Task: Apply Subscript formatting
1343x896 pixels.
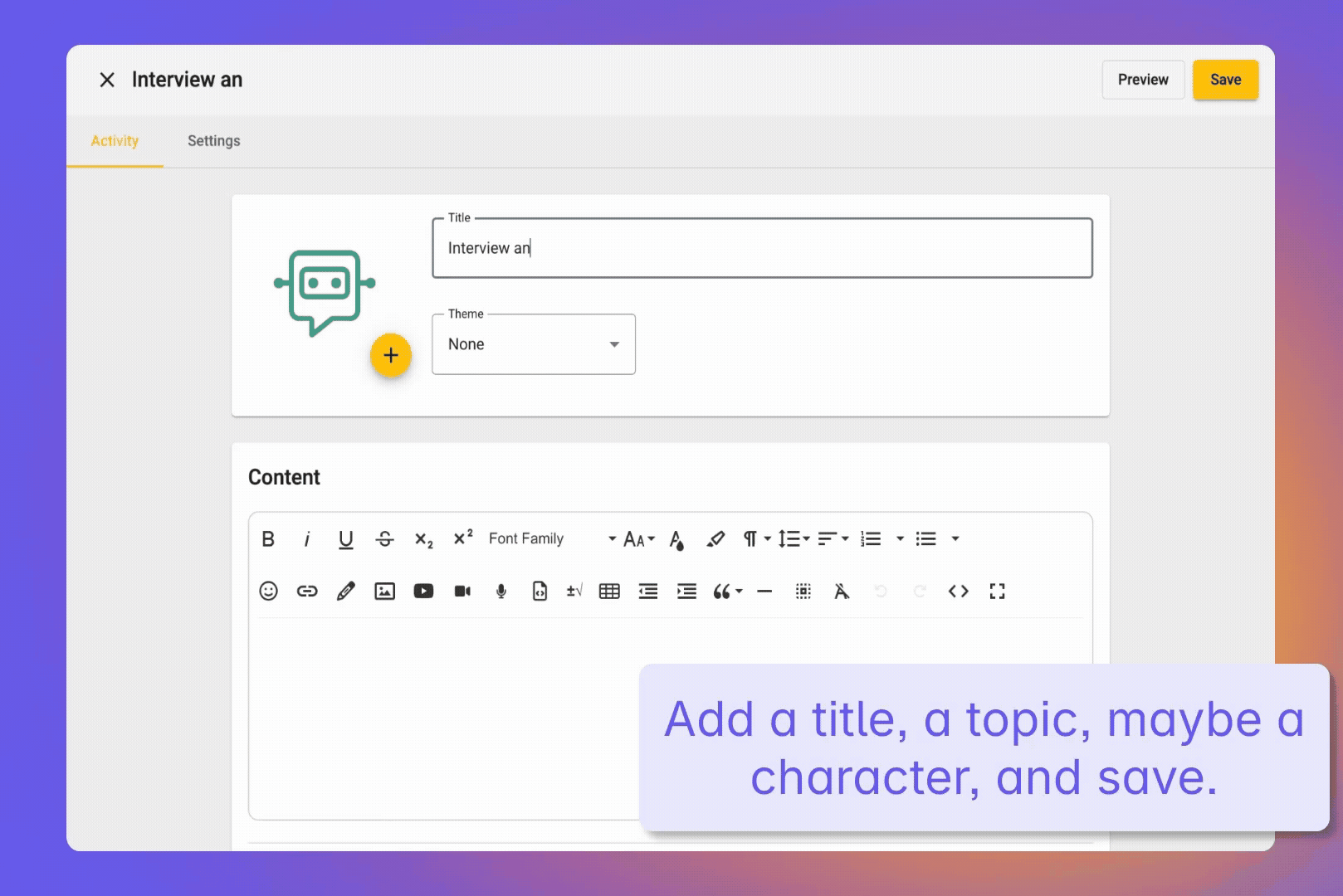Action: click(x=423, y=540)
